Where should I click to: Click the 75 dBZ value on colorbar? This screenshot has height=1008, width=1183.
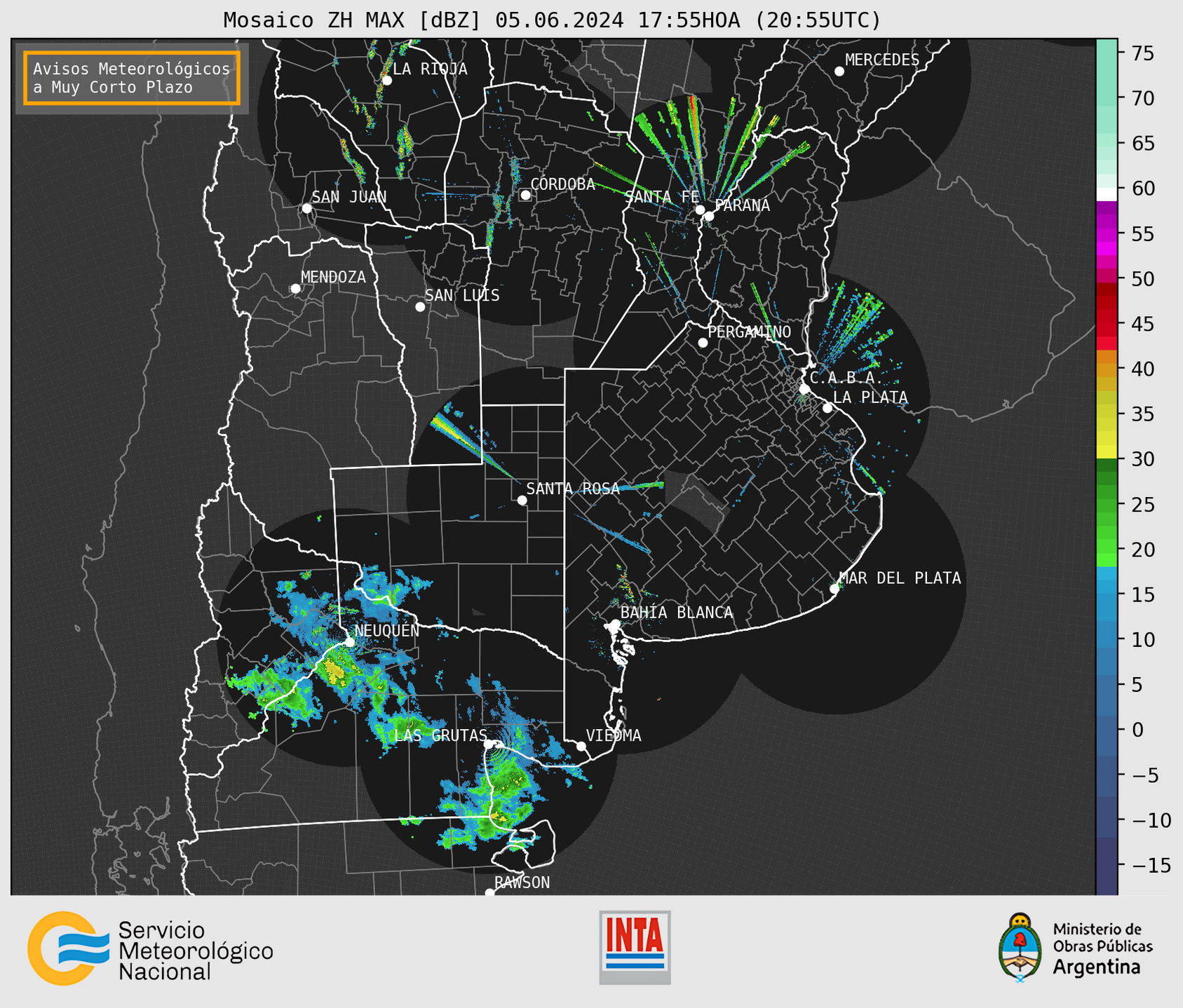point(1142,53)
